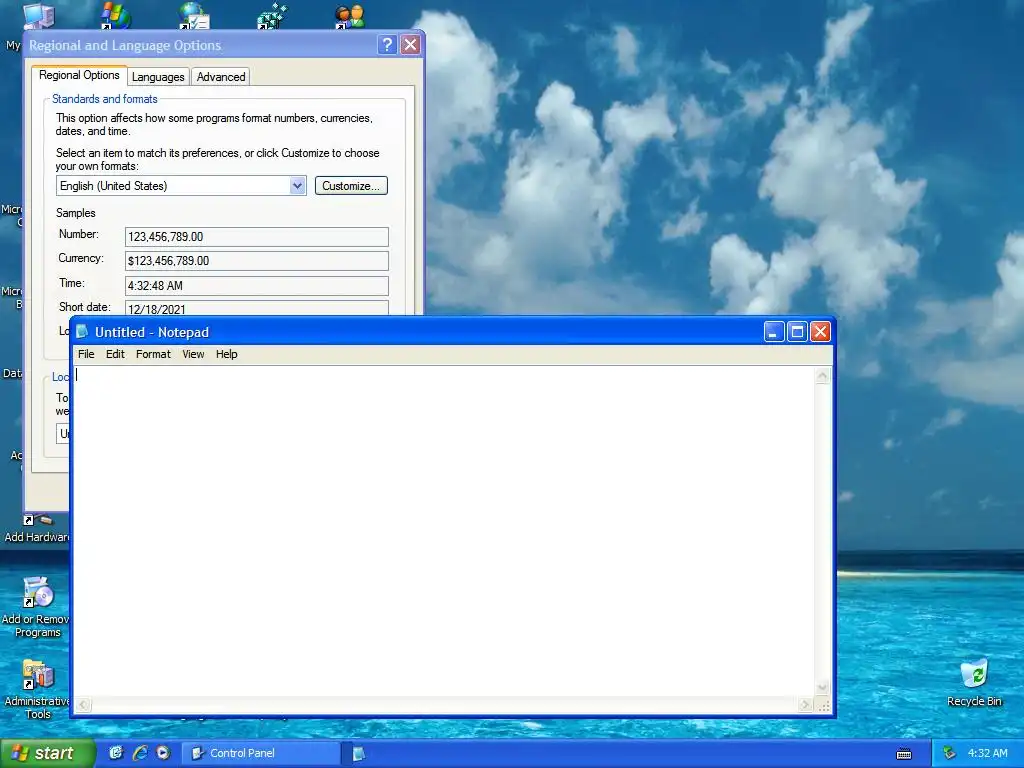
Task: Click the Standards and formats group label
Action: tap(104, 99)
